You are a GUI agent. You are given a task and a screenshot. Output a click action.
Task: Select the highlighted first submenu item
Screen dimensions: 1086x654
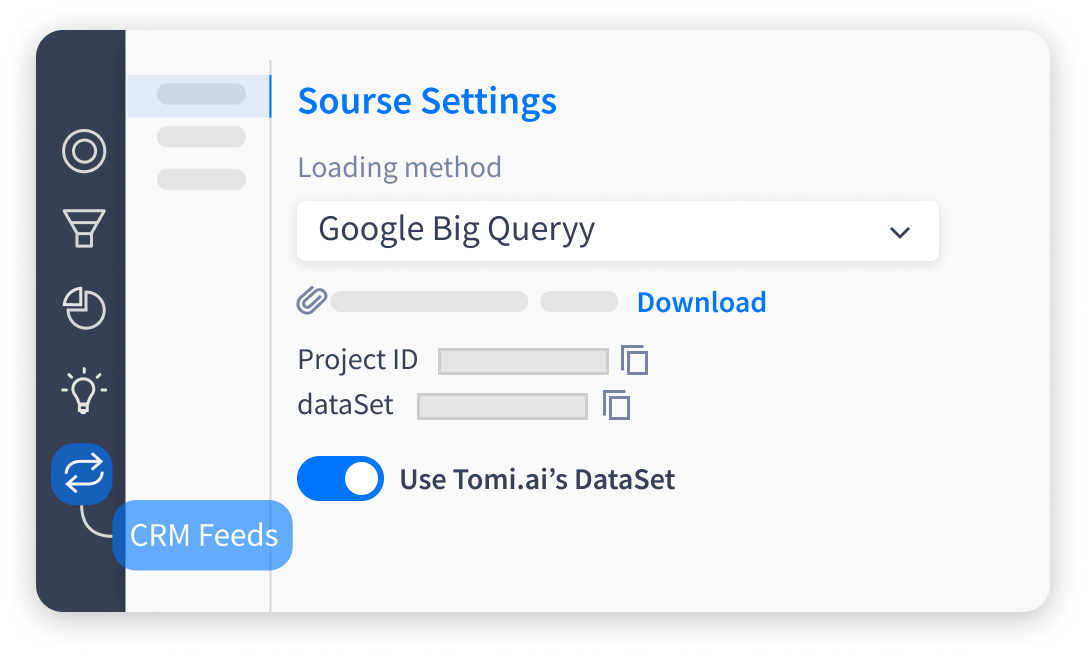[199, 96]
